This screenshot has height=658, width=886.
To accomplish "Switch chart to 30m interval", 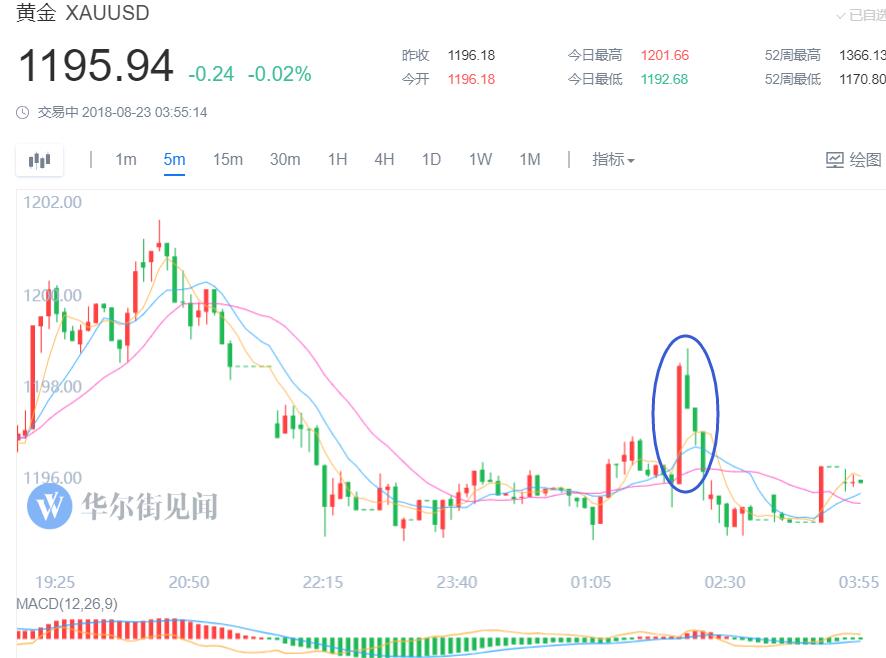I will click(285, 160).
